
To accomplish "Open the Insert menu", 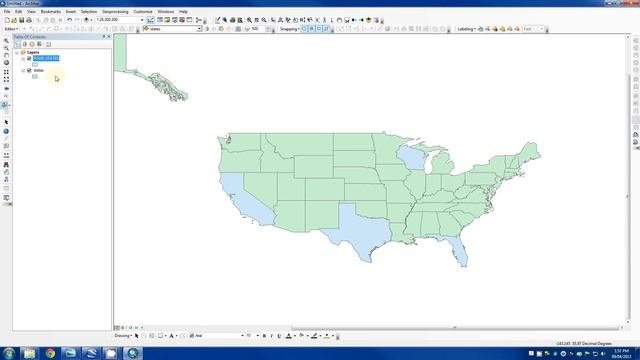I will tap(71, 12).
